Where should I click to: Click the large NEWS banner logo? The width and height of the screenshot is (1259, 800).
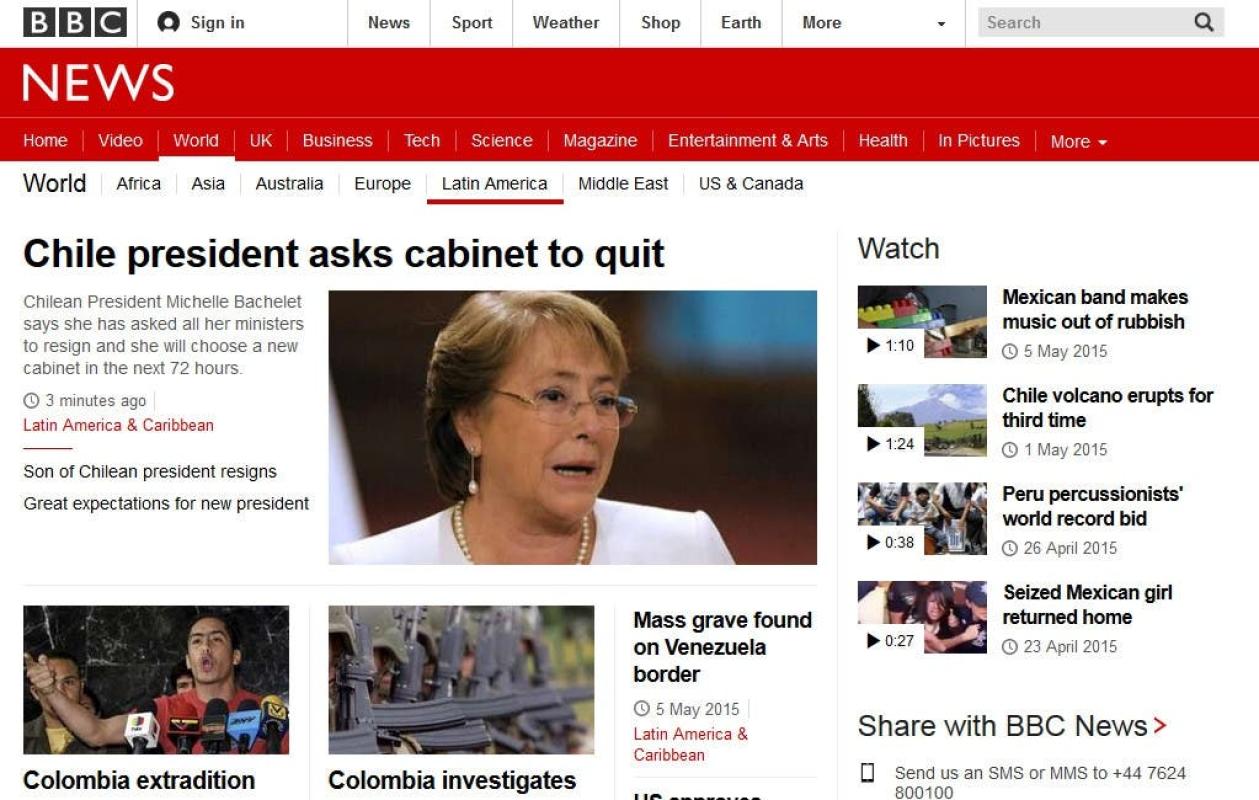[x=98, y=83]
